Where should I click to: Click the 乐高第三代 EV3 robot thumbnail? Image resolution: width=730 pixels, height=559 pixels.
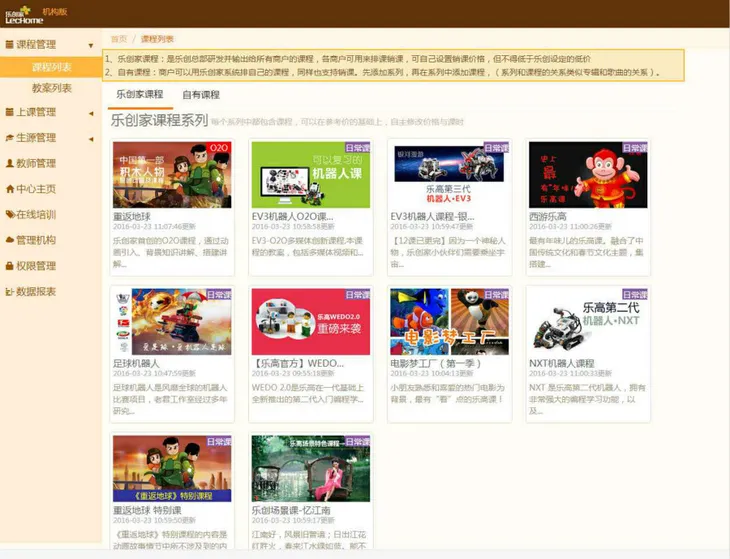(449, 175)
